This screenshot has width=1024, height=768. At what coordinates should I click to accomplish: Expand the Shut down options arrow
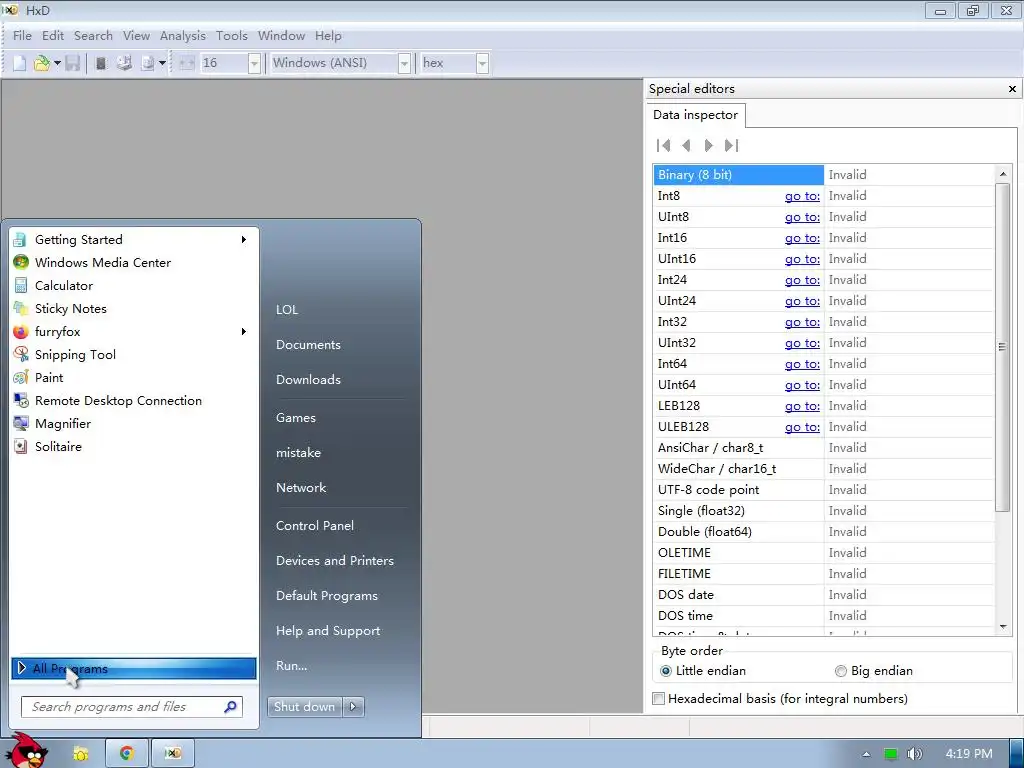[353, 707]
